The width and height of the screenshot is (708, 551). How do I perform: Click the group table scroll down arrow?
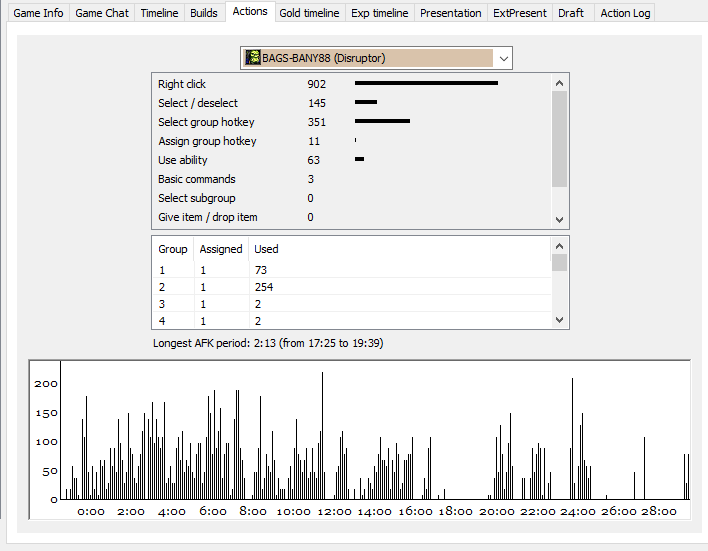559,319
